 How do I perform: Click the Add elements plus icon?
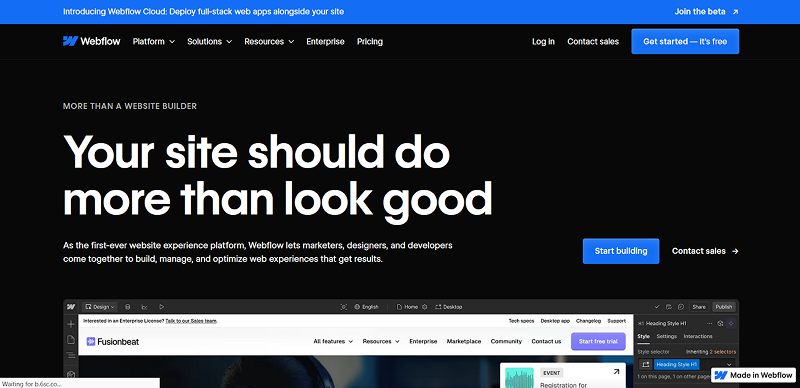71,324
